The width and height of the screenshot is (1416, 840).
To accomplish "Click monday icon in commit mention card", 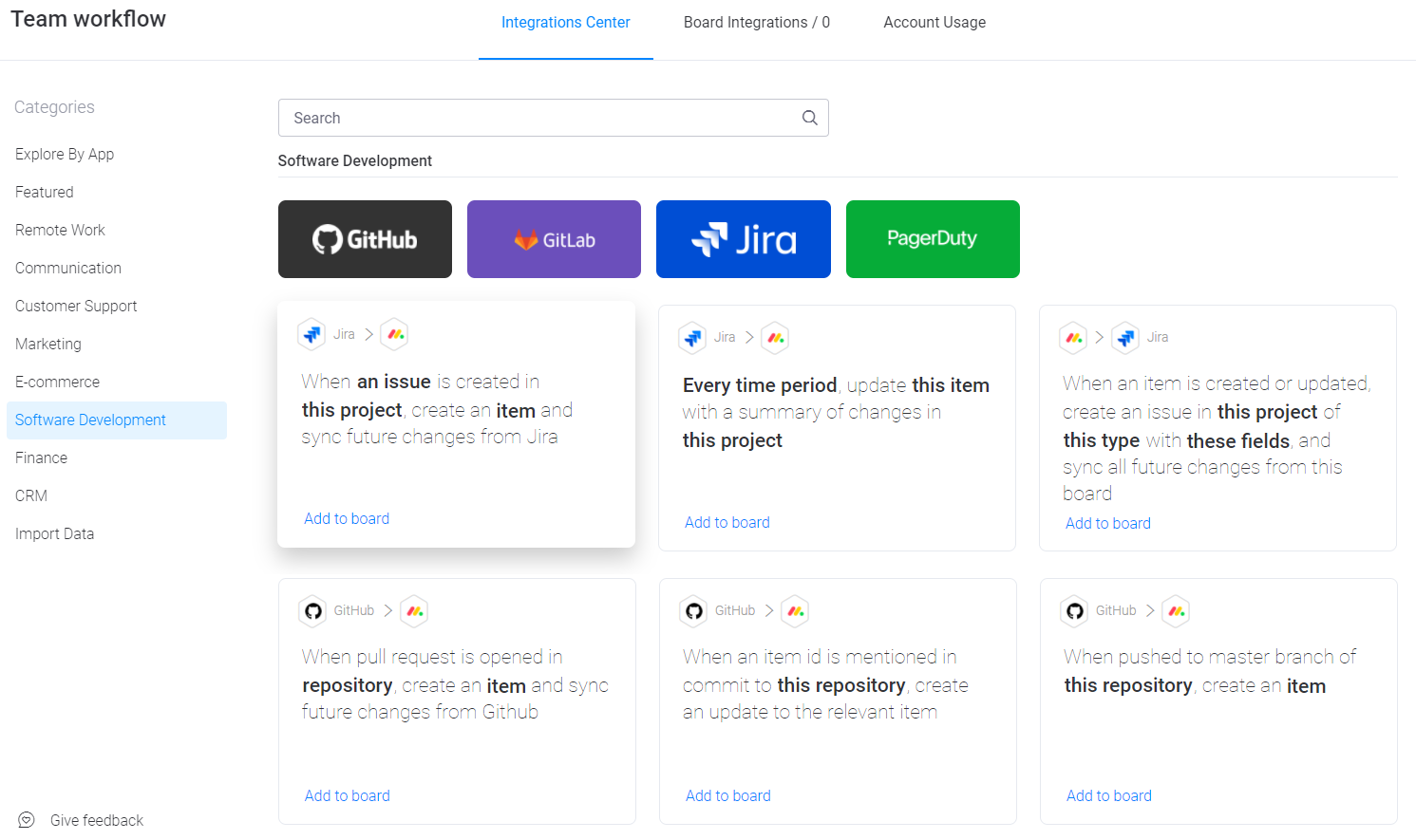I will pyautogui.click(x=795, y=611).
